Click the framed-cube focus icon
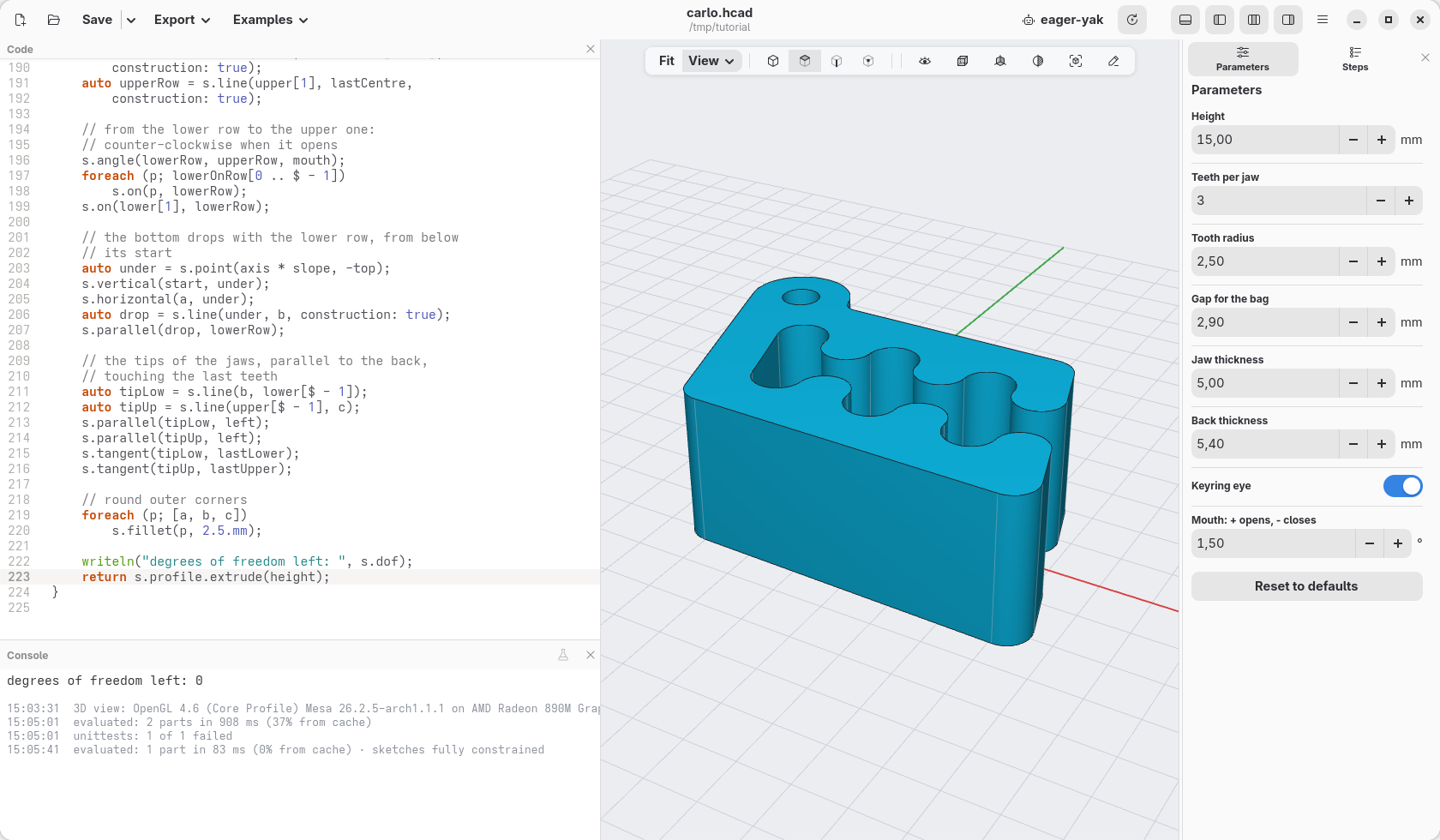This screenshot has width=1440, height=840. pyautogui.click(x=1076, y=61)
